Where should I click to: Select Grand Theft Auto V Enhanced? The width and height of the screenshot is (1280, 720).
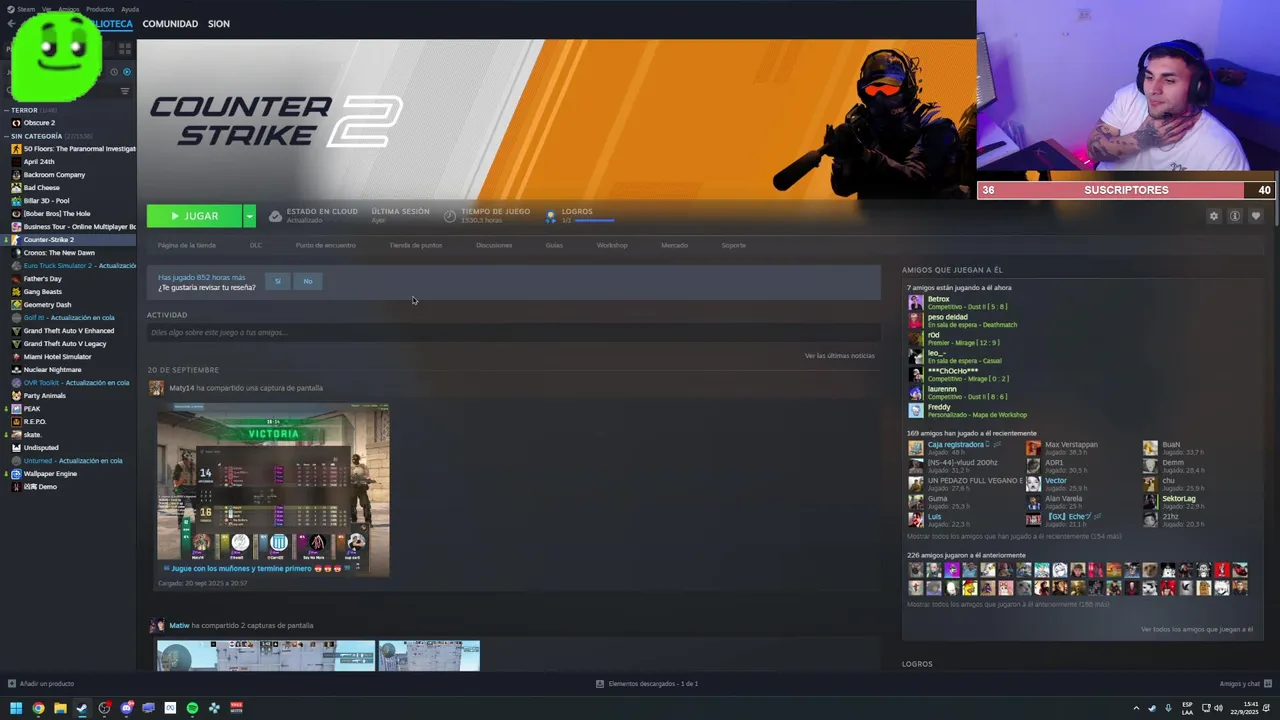tap(69, 331)
